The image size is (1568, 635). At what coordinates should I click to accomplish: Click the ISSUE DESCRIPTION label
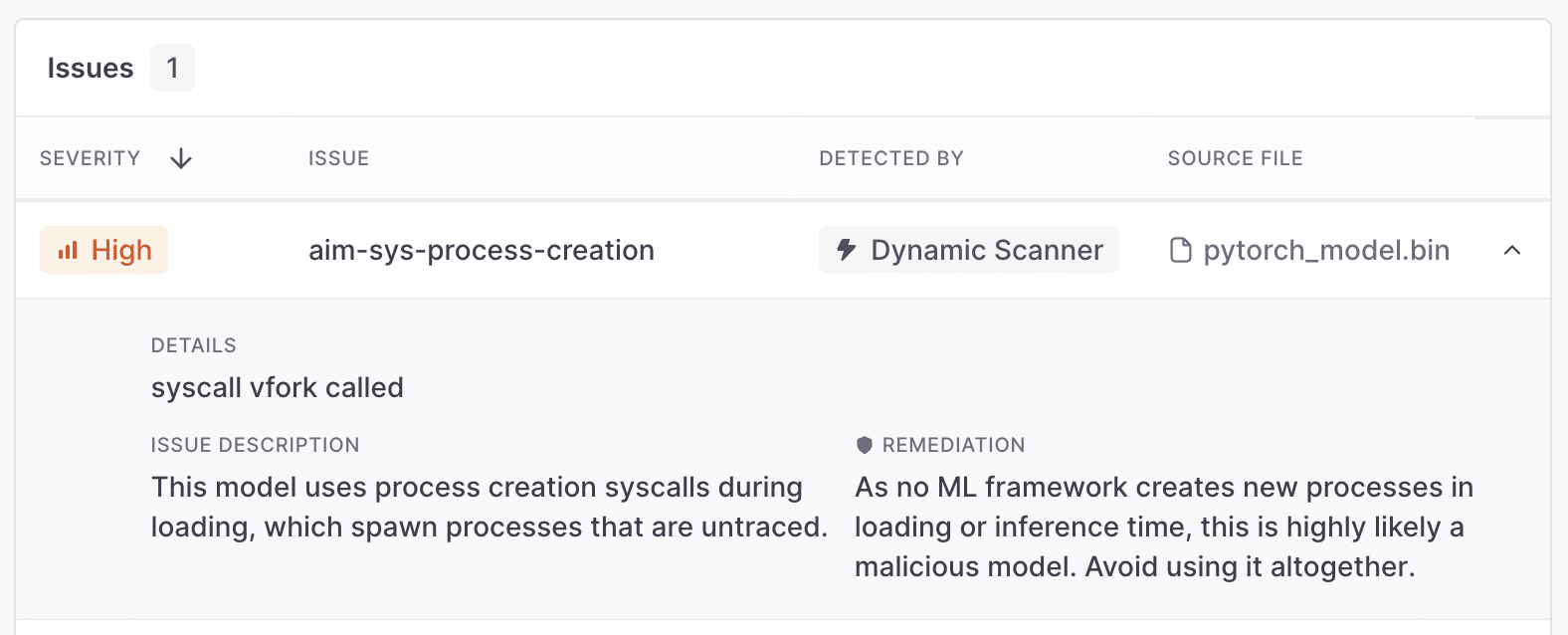point(255,445)
